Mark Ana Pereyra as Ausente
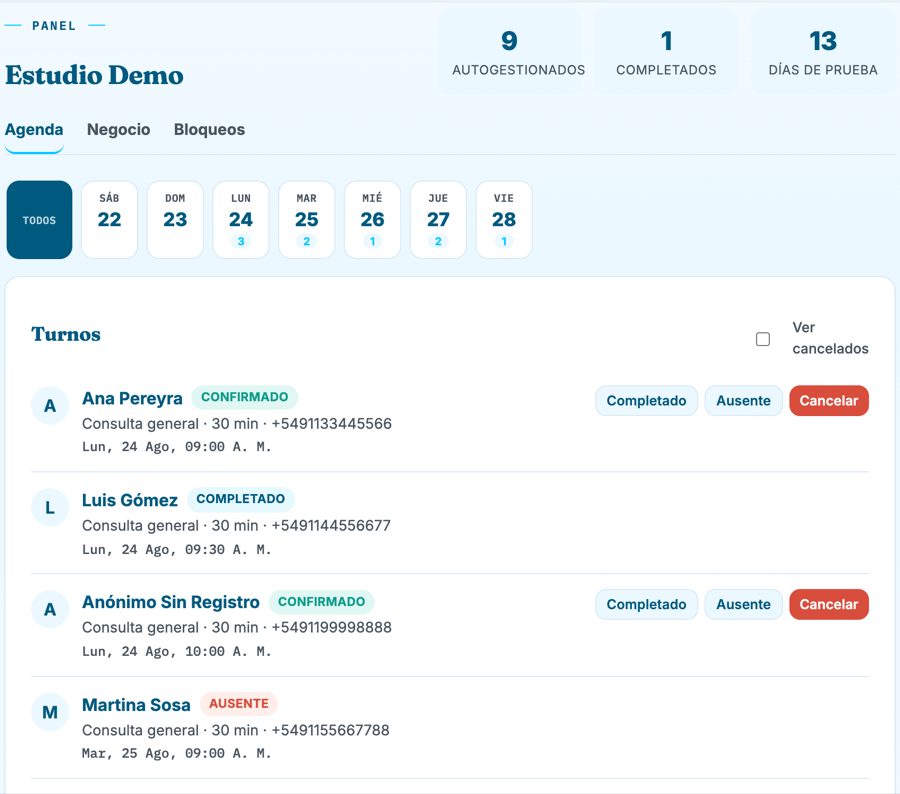 click(743, 401)
